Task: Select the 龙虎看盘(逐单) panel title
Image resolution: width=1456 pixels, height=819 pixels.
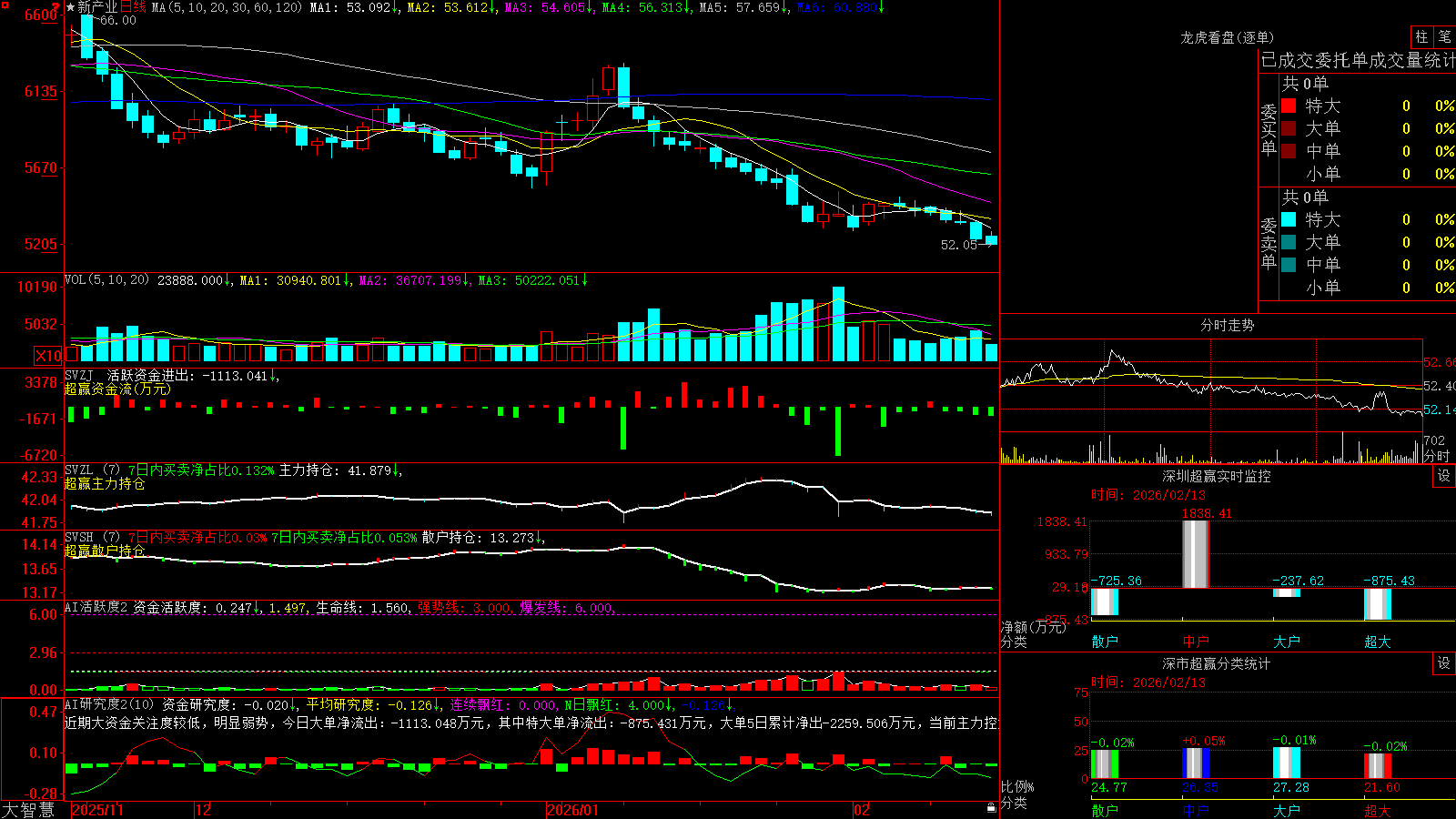Action: pyautogui.click(x=1228, y=37)
